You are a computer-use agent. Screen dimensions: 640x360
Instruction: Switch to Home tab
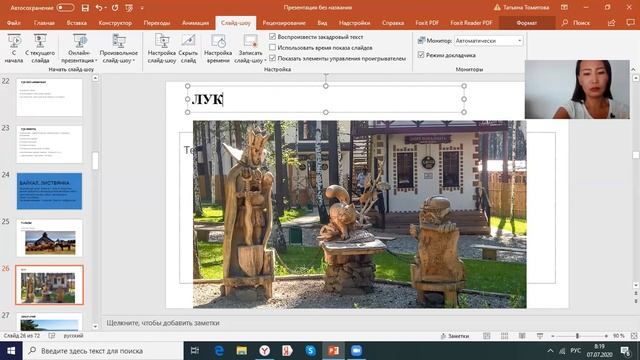coord(44,23)
